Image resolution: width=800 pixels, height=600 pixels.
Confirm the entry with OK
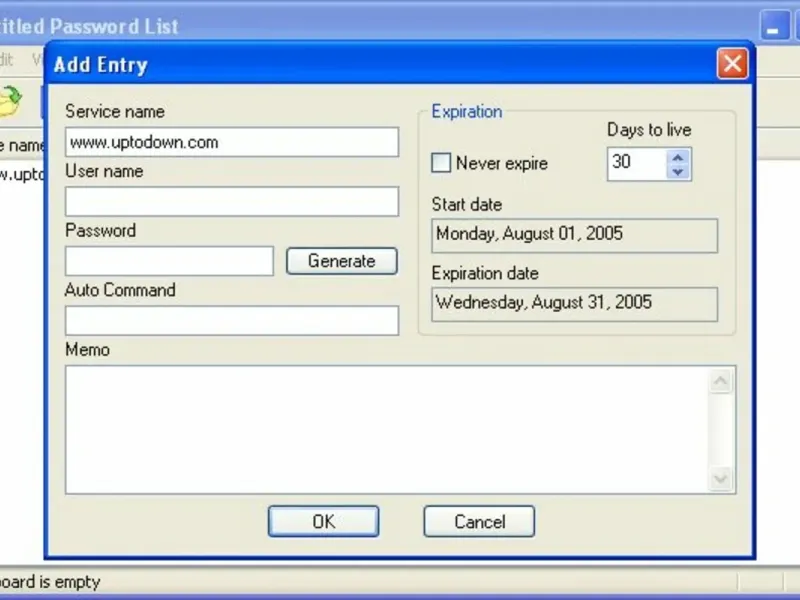(x=323, y=521)
